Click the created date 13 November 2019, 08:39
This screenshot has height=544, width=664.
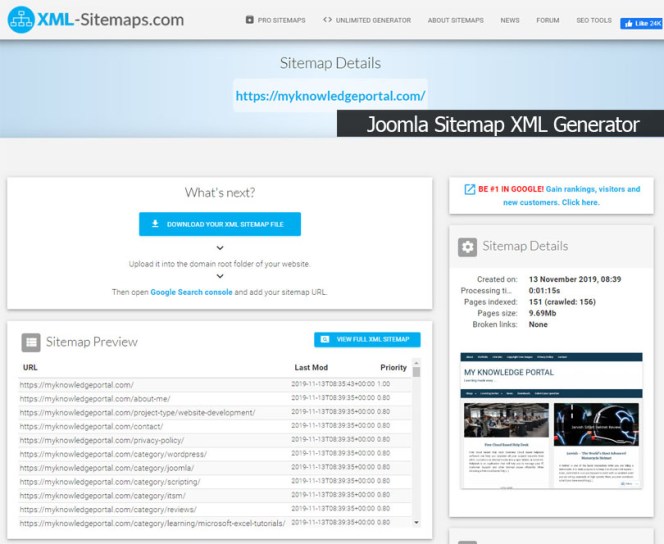[575, 279]
